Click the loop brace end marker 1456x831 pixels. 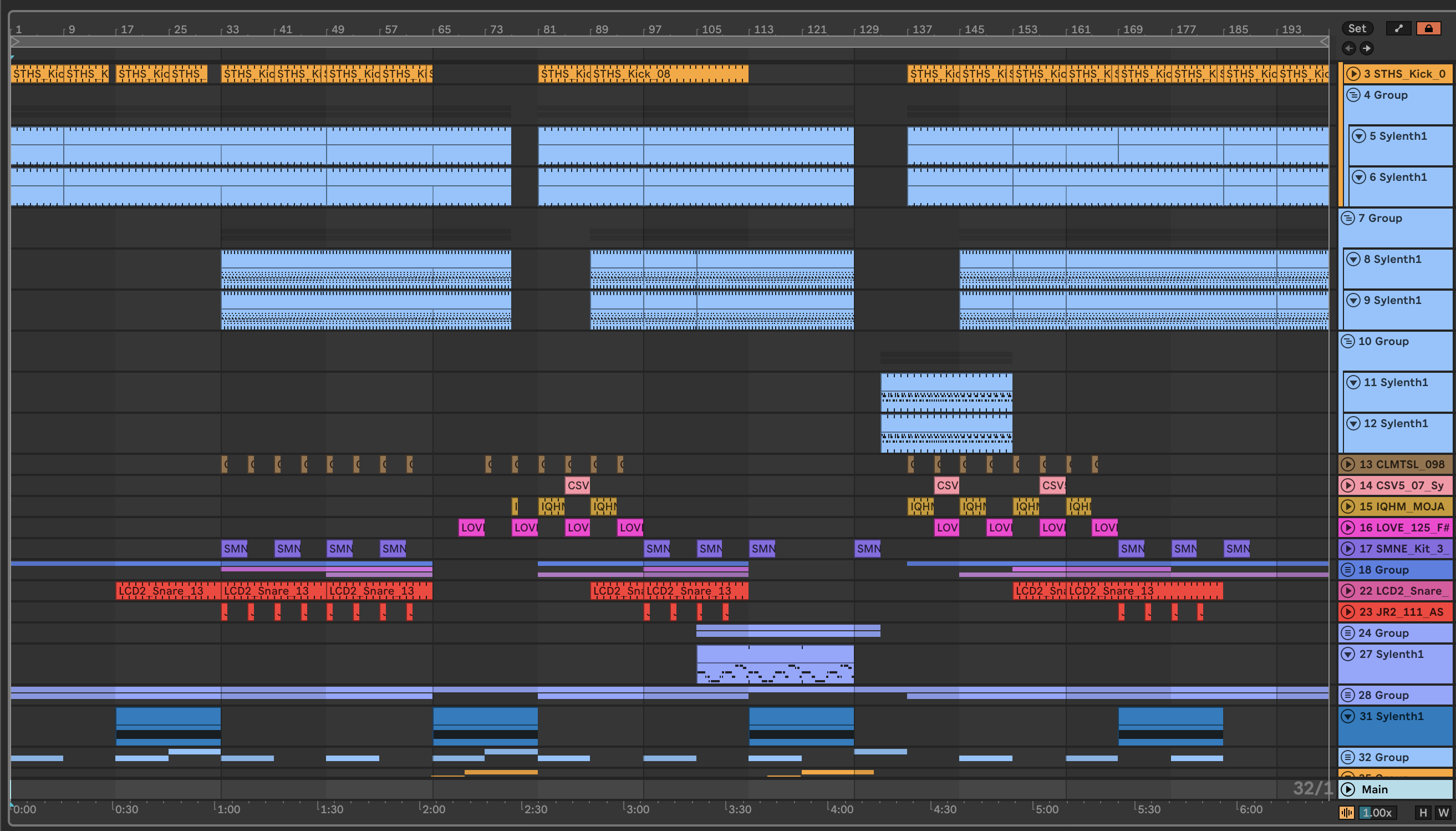point(1324,42)
